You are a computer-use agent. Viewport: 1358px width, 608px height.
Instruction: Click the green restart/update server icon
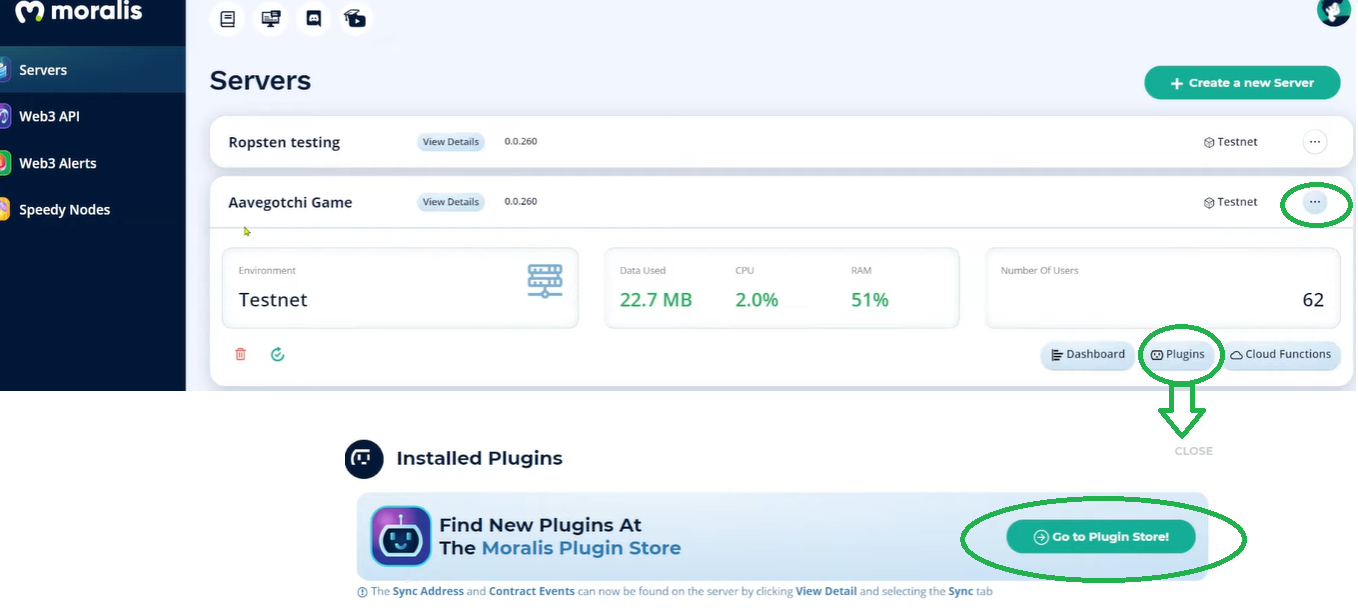[x=278, y=354]
